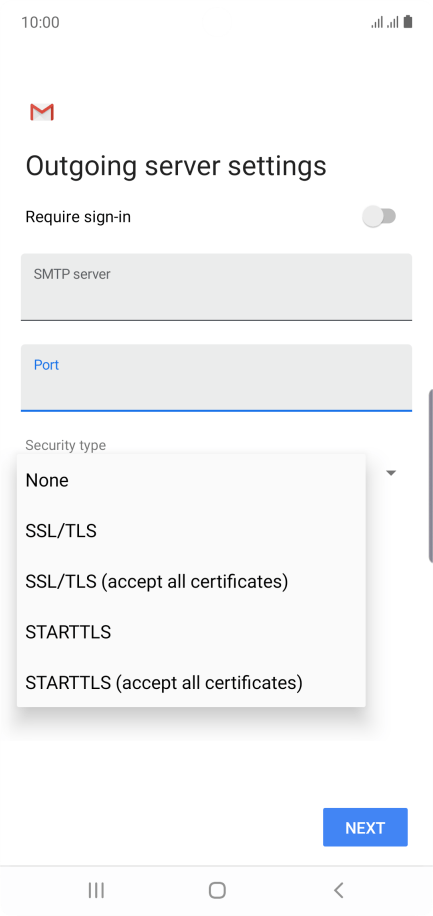Choose SSL/TLS security option
Image resolution: width=433 pixels, height=916 pixels.
(x=191, y=530)
